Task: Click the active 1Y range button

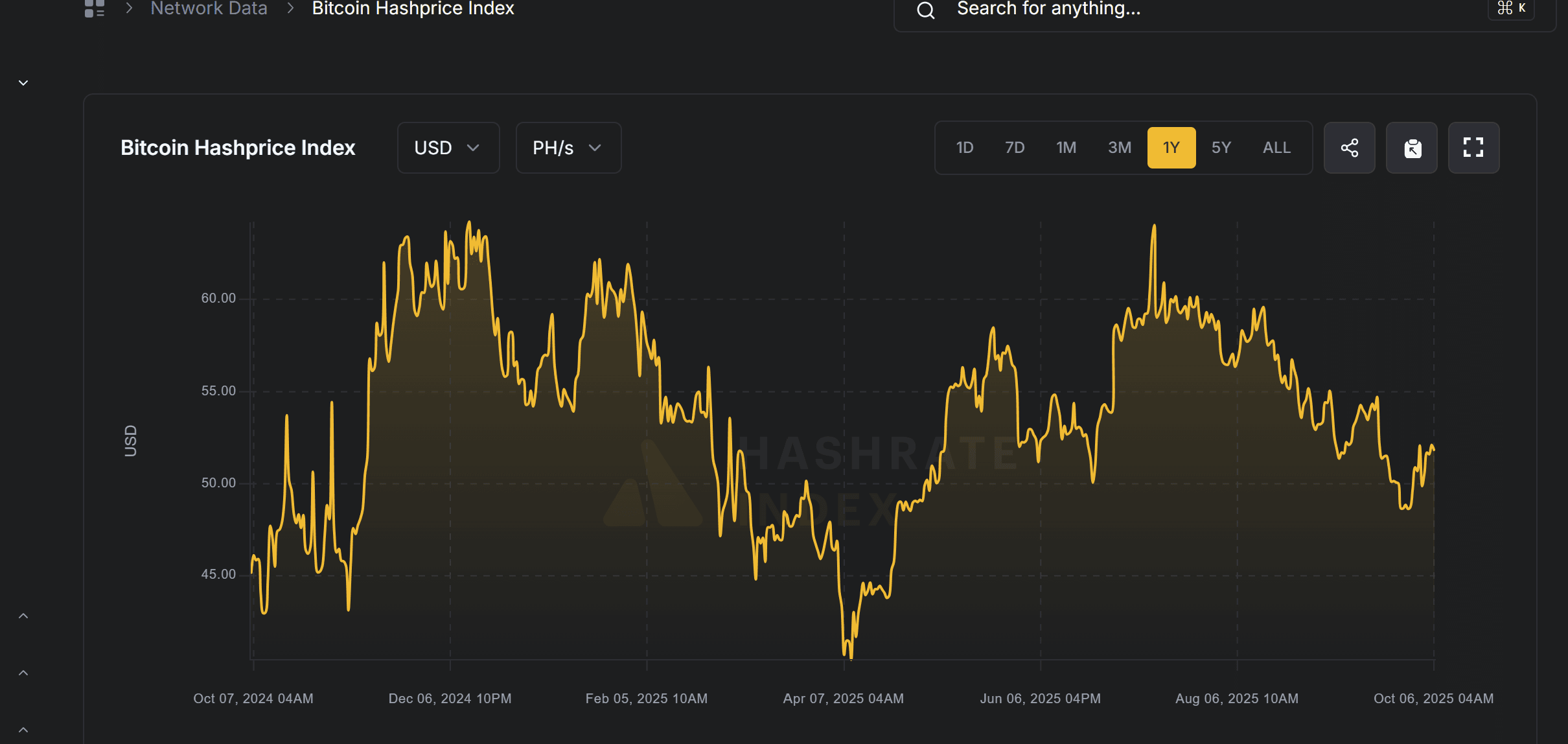Action: pos(1171,148)
